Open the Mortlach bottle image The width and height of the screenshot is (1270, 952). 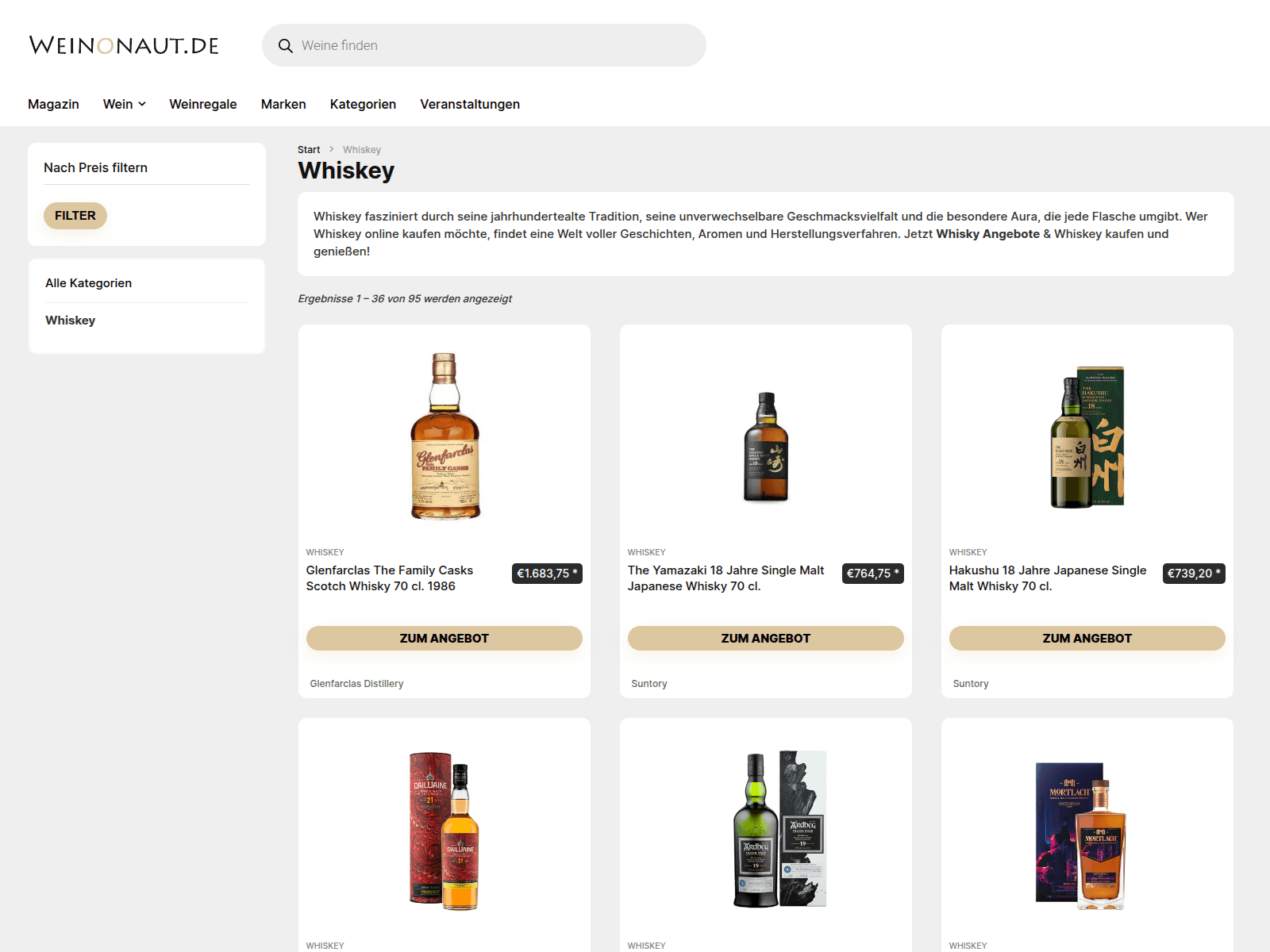1080,836
